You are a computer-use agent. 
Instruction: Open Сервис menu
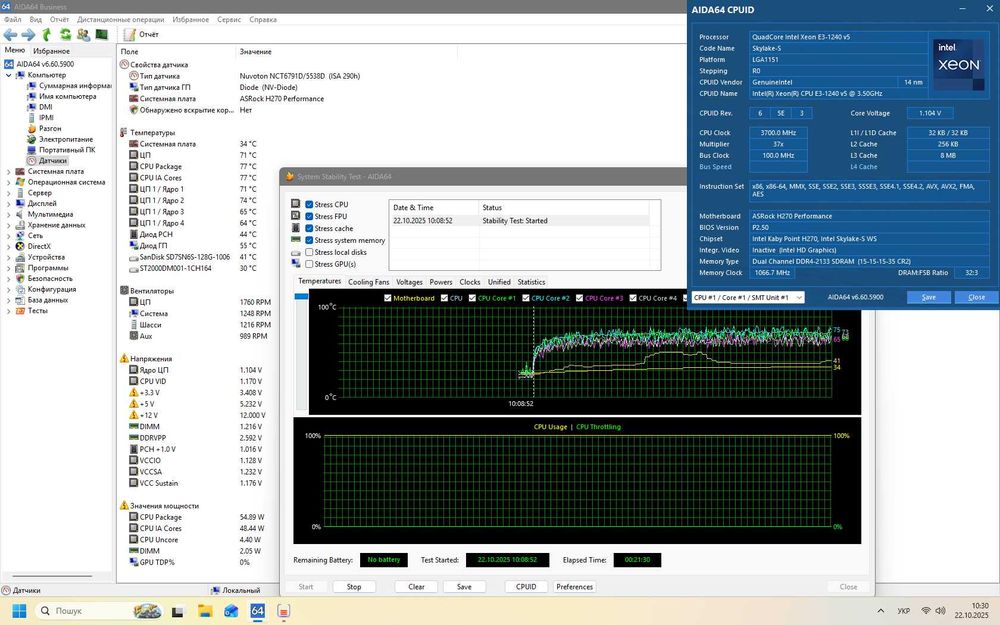229,19
